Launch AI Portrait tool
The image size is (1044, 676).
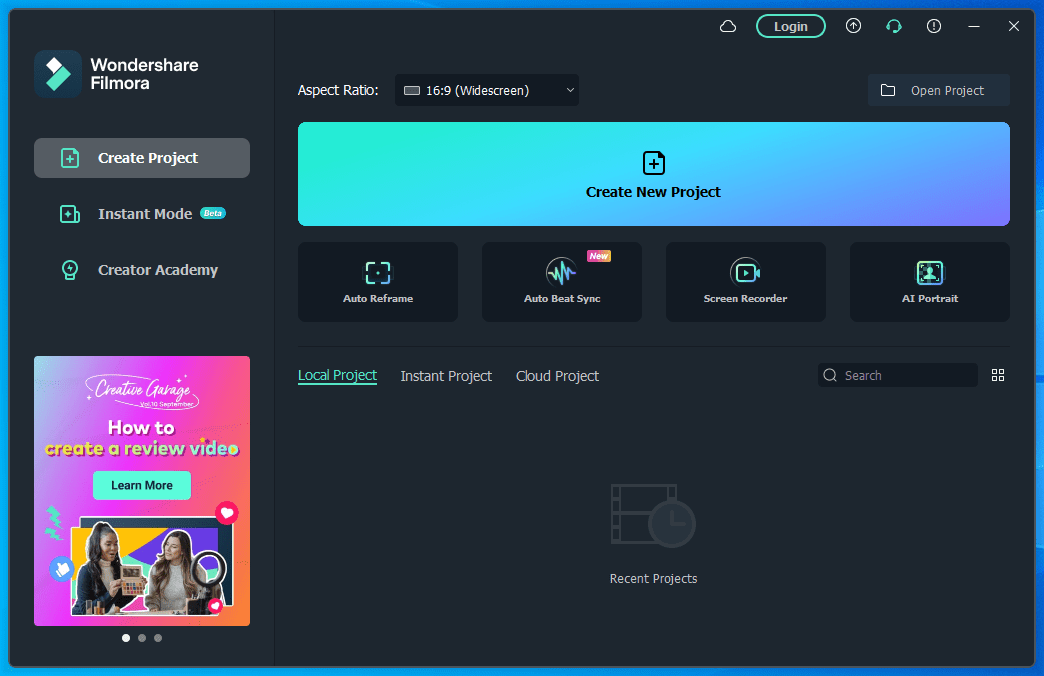point(929,282)
